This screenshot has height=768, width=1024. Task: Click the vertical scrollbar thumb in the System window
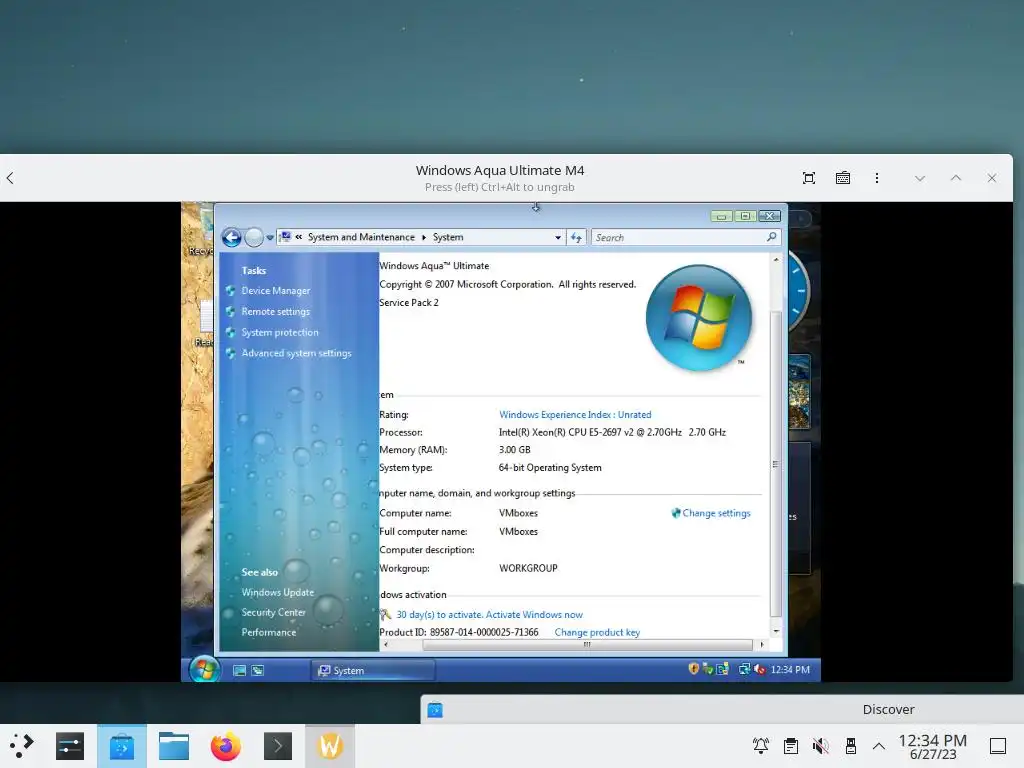pos(776,464)
